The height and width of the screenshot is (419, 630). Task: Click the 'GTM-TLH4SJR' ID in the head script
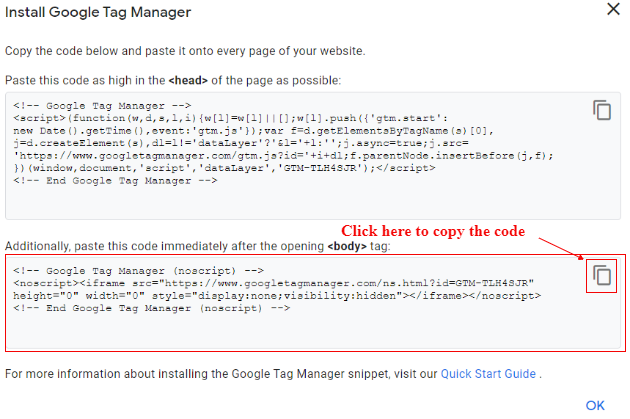[x=320, y=168]
